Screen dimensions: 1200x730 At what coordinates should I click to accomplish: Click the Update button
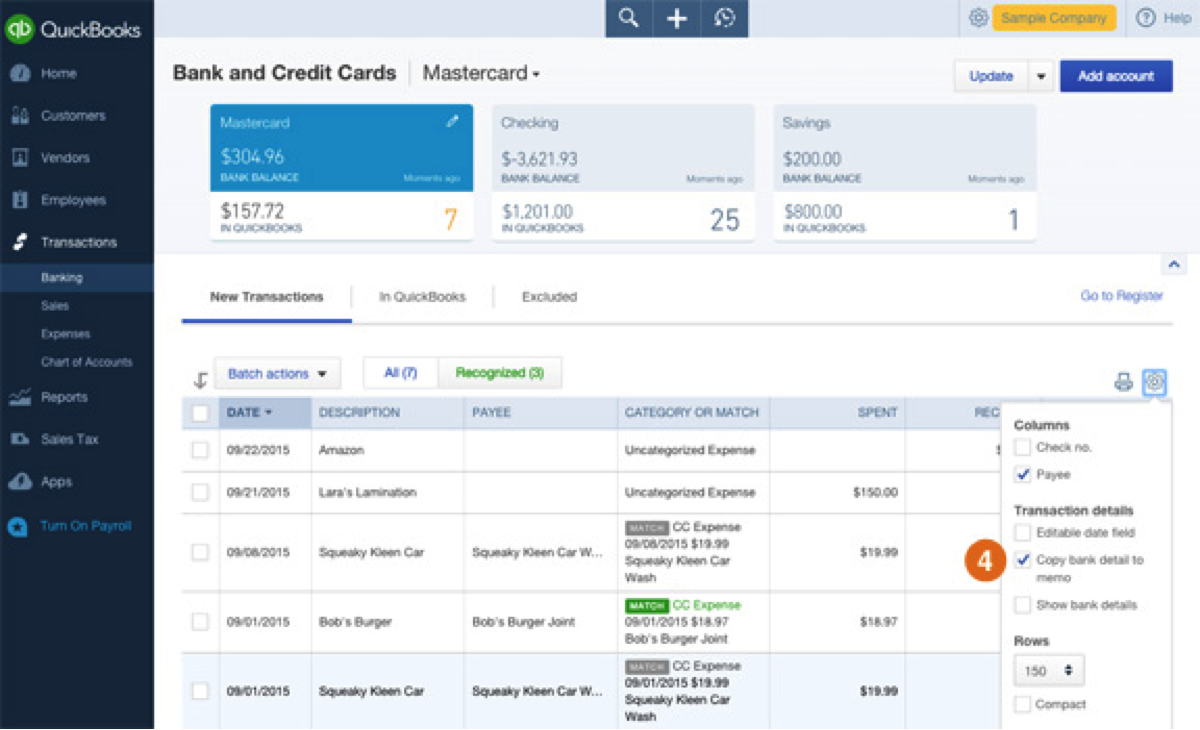pyautogui.click(x=991, y=76)
